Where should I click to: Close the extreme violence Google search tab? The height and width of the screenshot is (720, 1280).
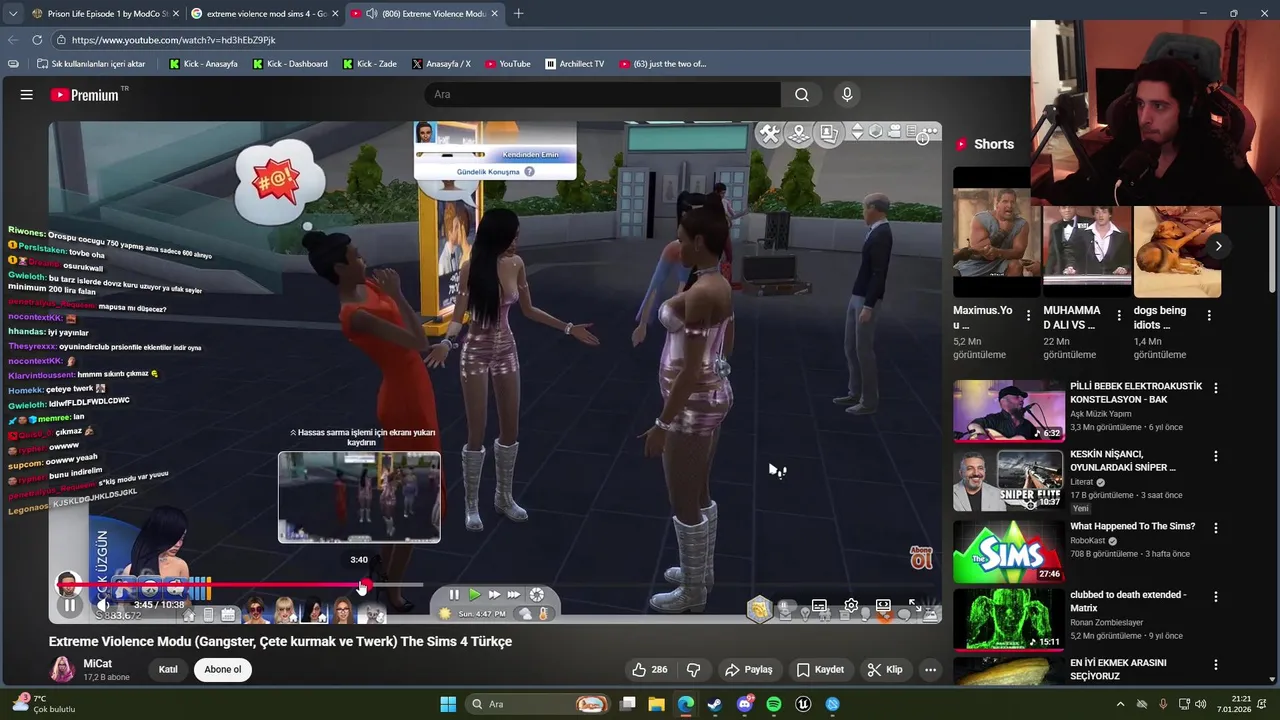(x=335, y=14)
